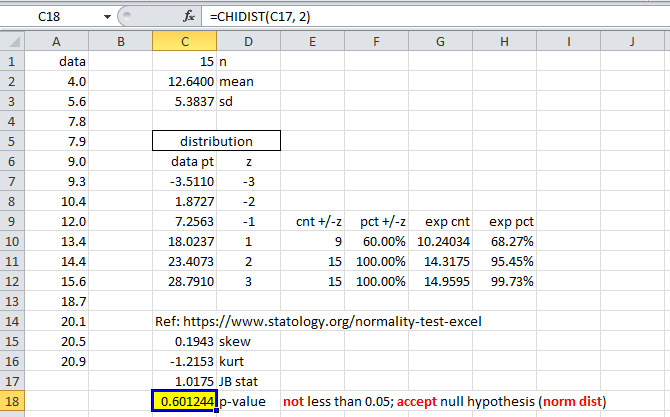
Task: Click the formula bar with =CHIDIST(C17, 2)
Action: [435, 17]
